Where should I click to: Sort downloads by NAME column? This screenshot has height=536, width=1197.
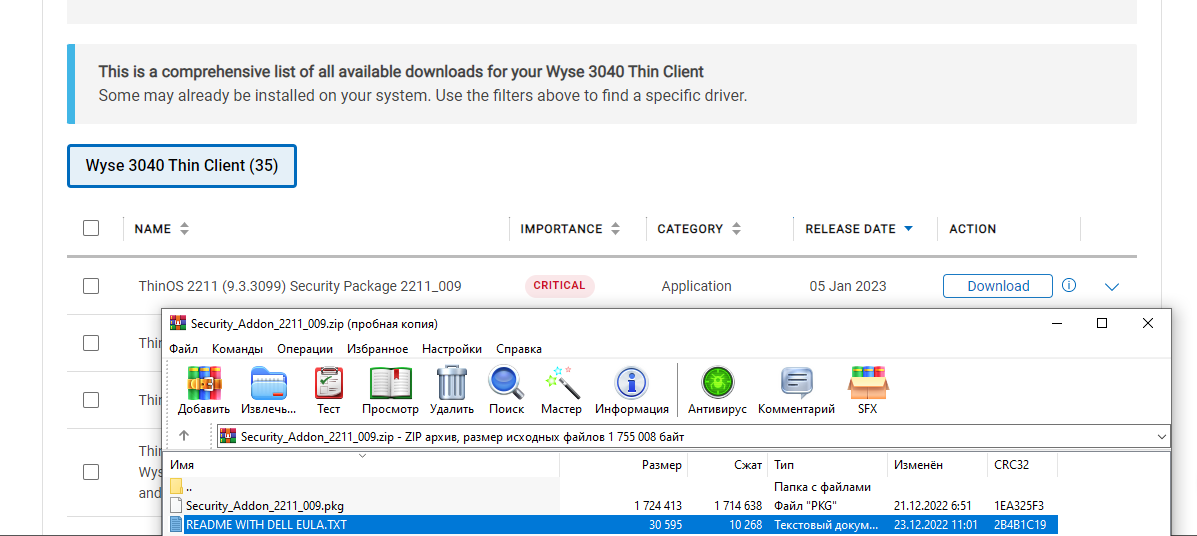pos(161,229)
